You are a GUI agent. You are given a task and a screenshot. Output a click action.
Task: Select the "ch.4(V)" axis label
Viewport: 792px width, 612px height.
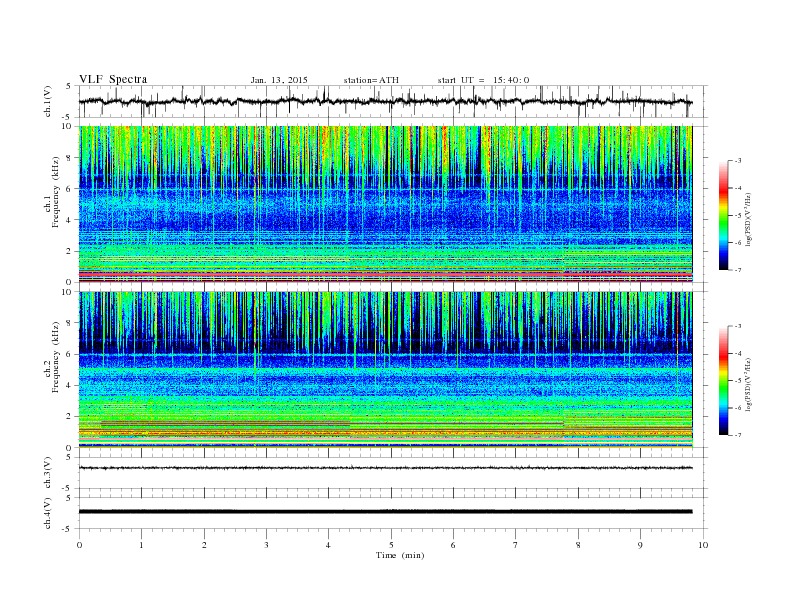(48, 513)
